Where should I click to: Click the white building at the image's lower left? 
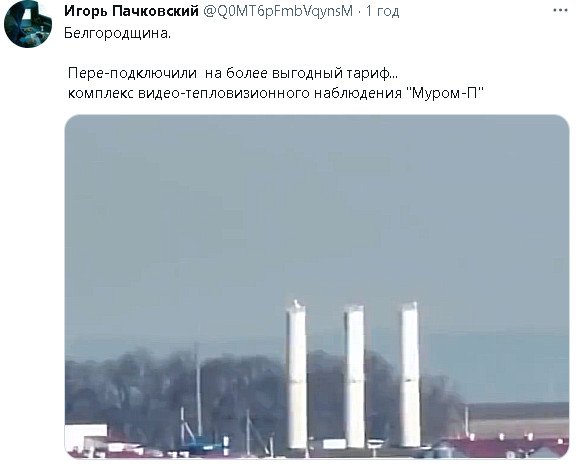(86, 437)
